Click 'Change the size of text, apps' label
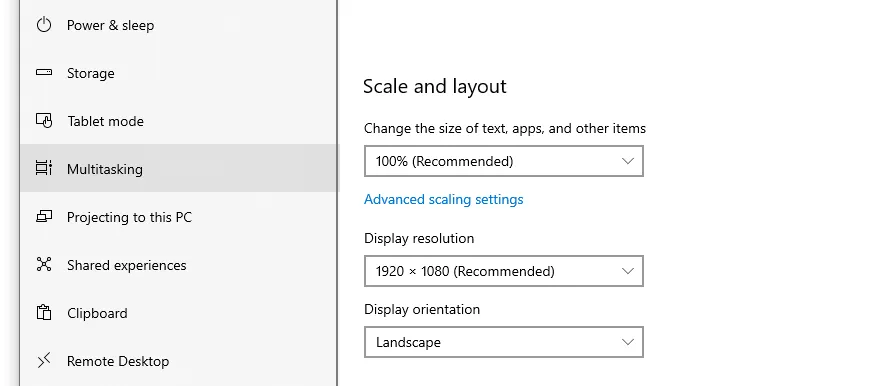Viewport: 876px width, 386px height. click(x=504, y=128)
